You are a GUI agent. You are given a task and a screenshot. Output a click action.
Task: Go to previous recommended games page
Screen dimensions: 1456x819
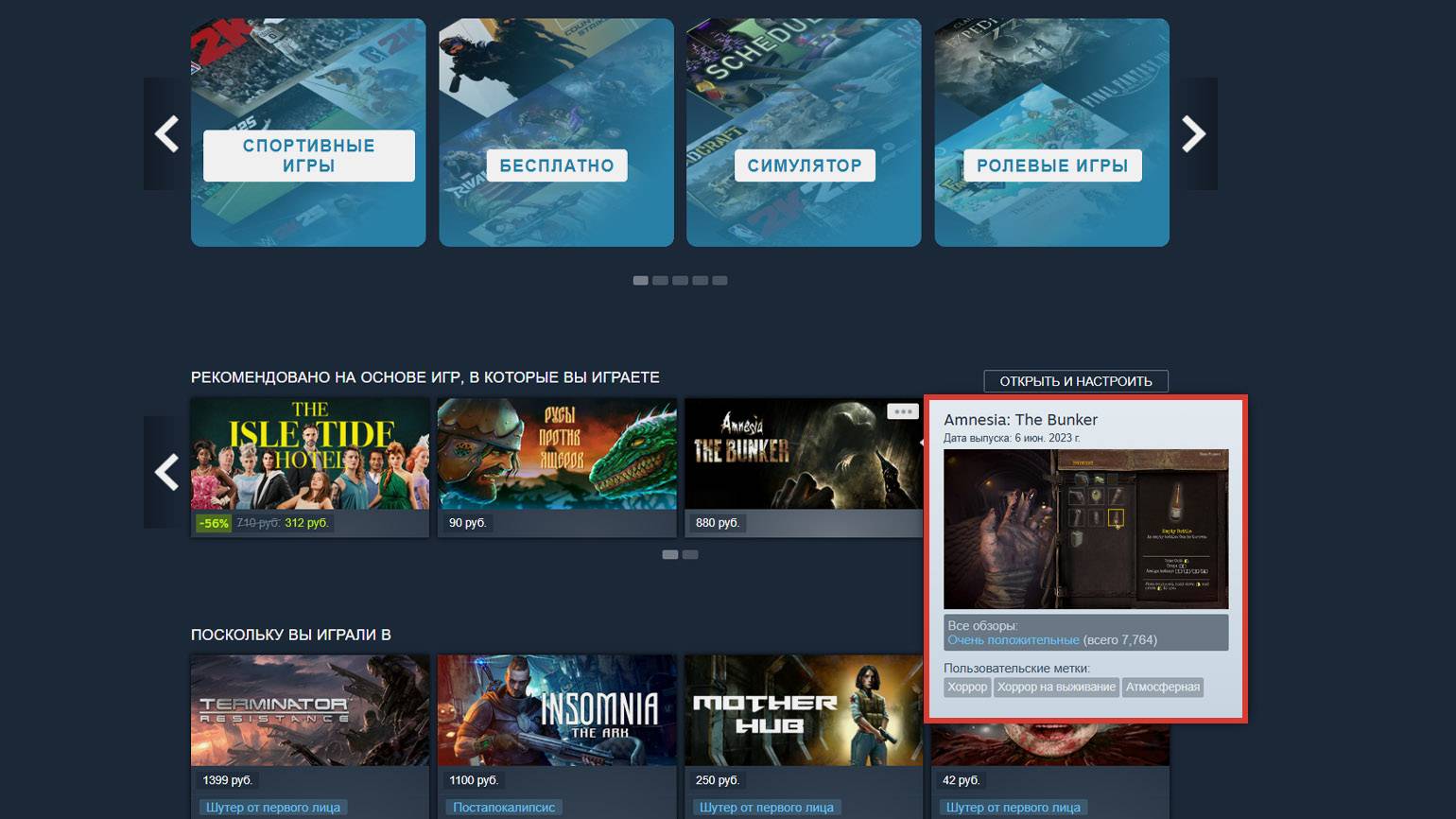click(166, 472)
